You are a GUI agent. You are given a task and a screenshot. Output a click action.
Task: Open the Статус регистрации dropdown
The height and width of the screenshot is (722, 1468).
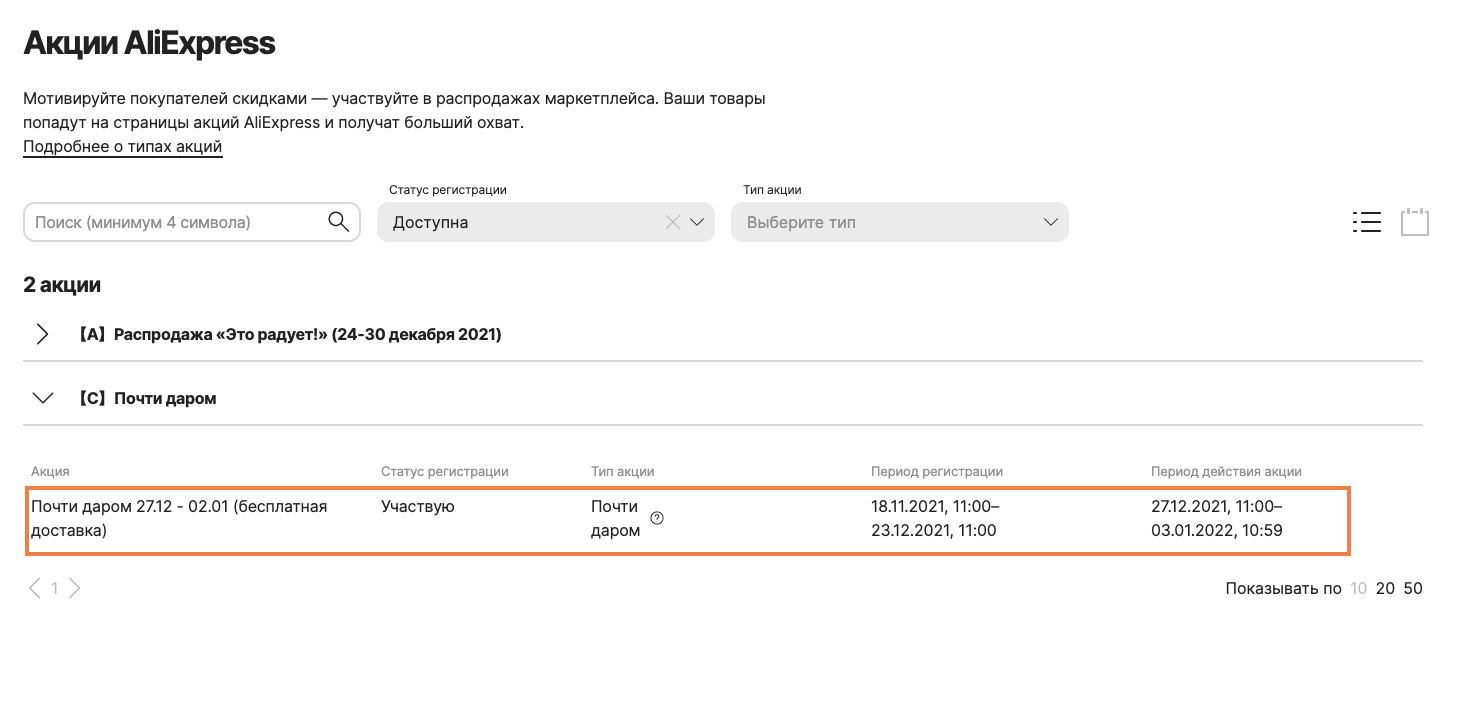pos(546,222)
